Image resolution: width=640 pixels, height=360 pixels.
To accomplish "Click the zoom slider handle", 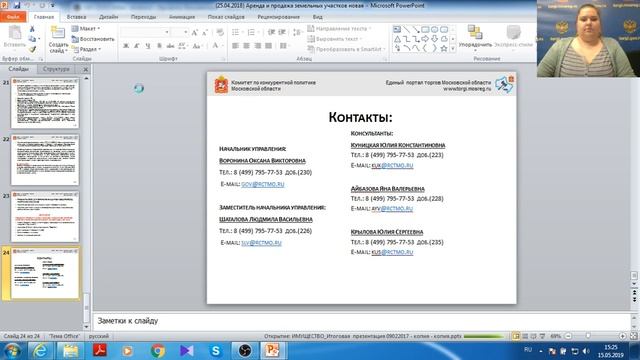I will coord(588,336).
